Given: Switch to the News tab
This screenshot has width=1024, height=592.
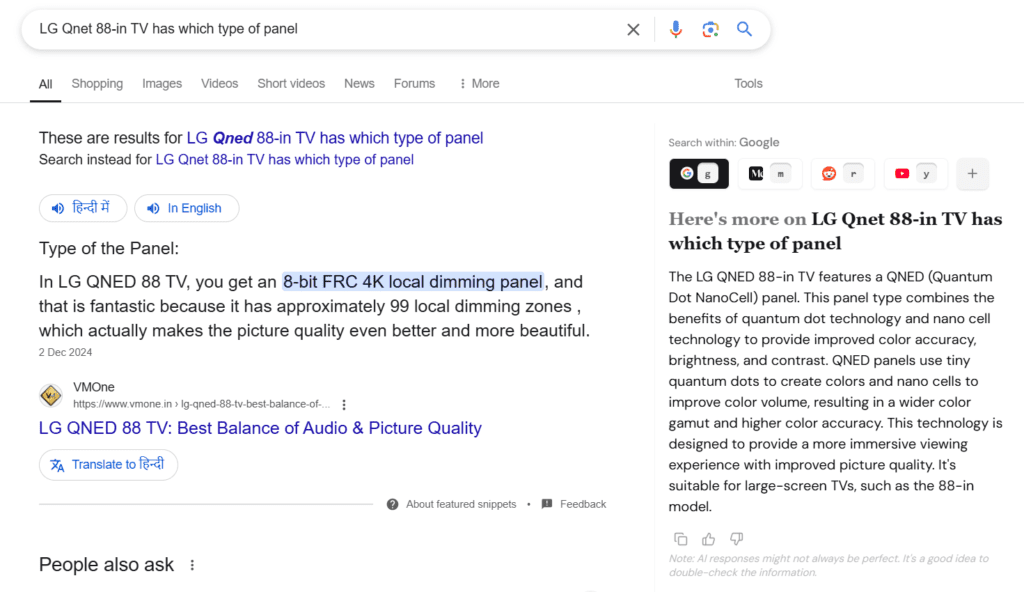Looking at the screenshot, I should click(359, 83).
